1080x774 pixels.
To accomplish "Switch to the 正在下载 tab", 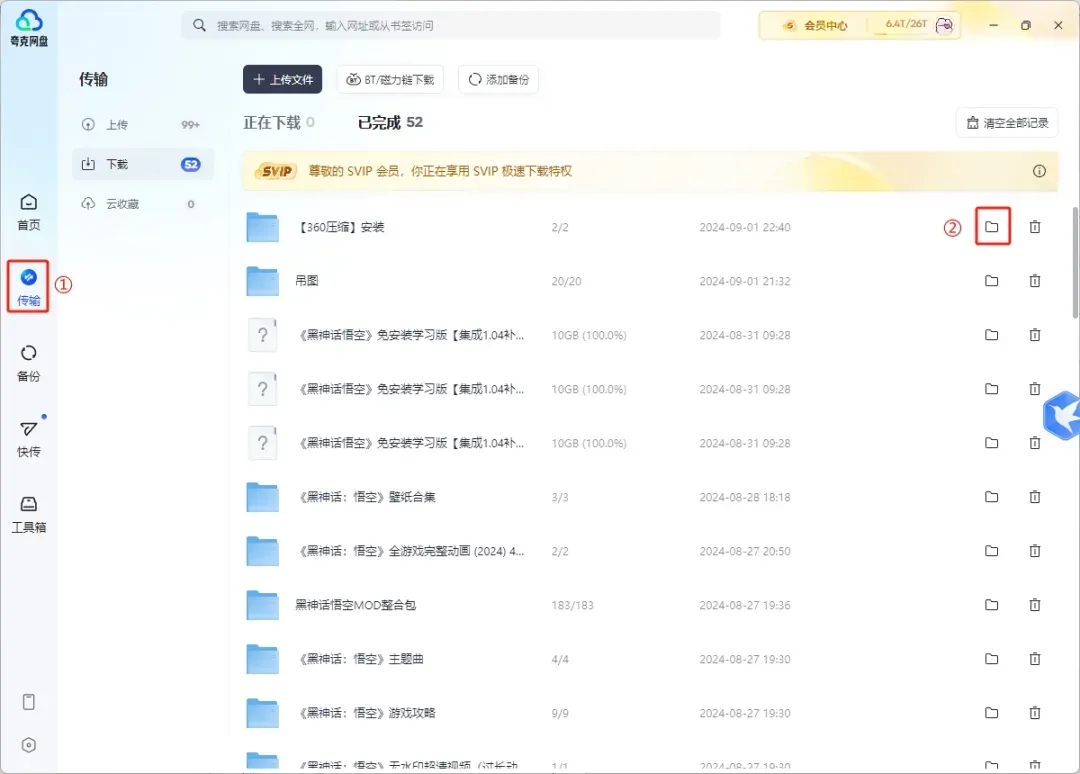I will 279,123.
